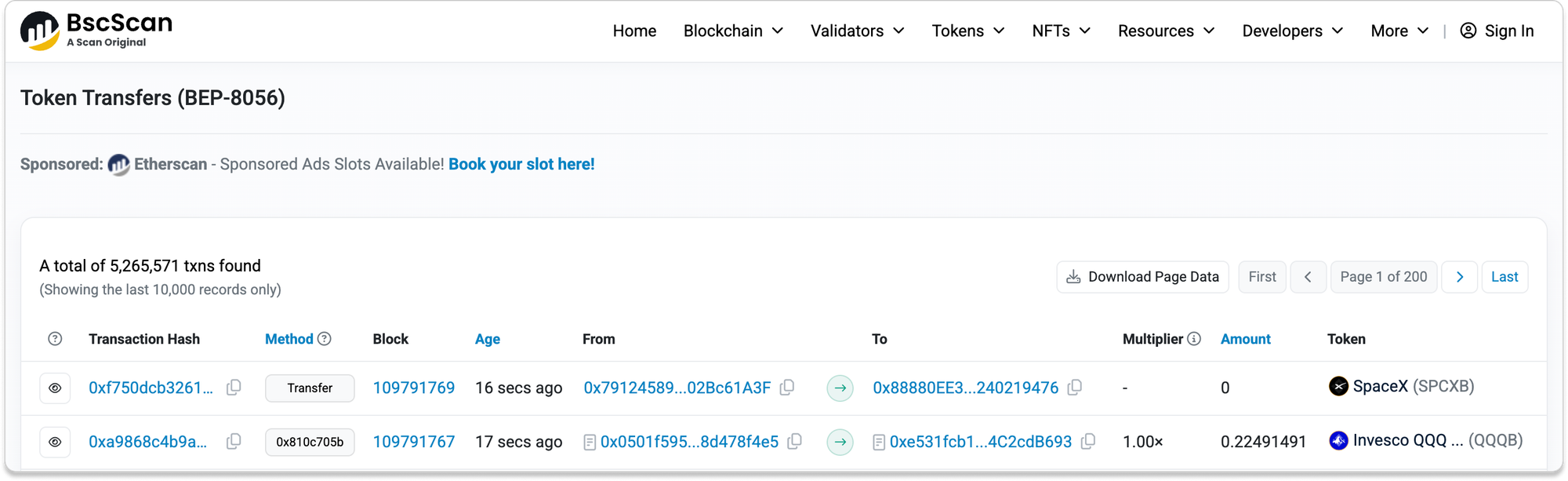Click the Etherscan sponsored text
The height and width of the screenshot is (481, 1568).
(170, 164)
